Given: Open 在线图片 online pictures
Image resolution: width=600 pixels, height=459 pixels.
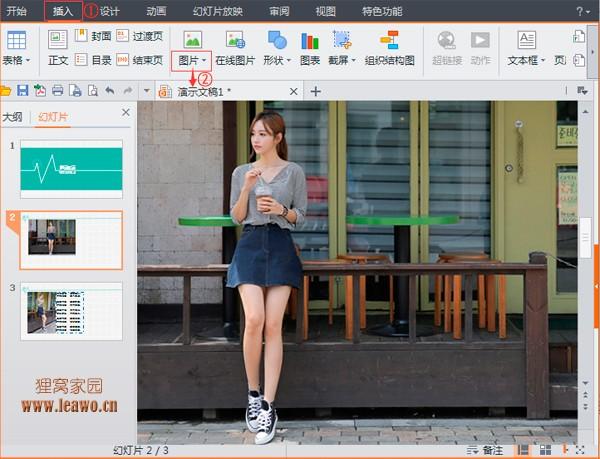Looking at the screenshot, I should pyautogui.click(x=235, y=48).
